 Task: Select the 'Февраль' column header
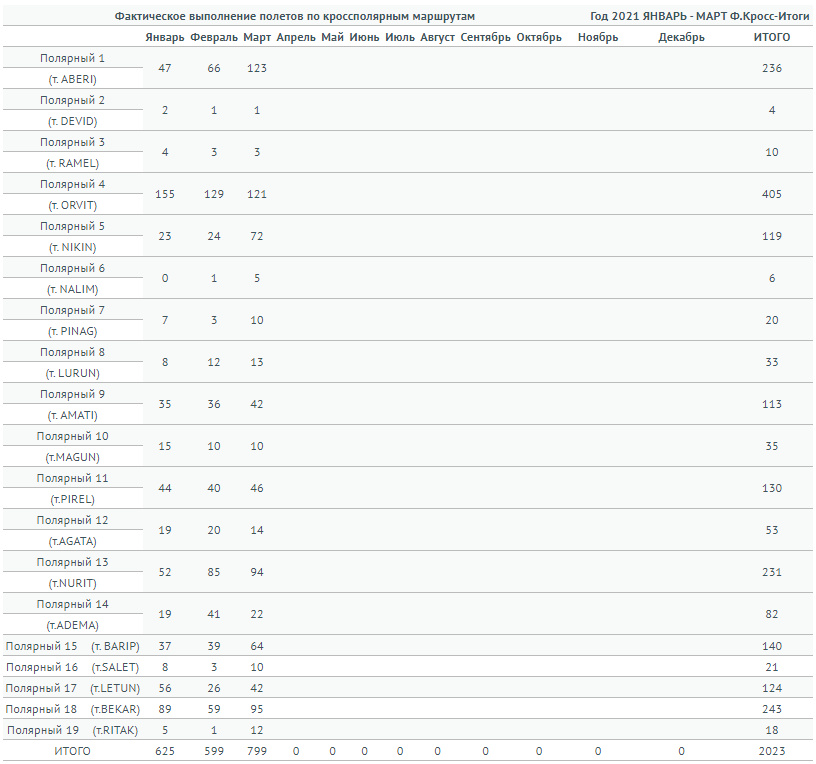pos(214,37)
